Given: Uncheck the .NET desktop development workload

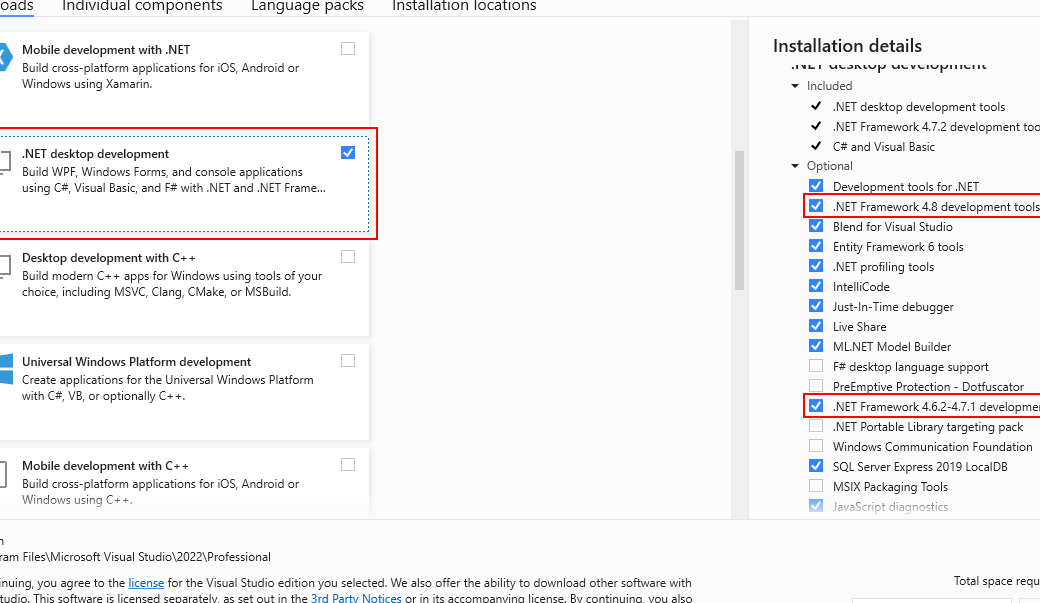Looking at the screenshot, I should click(x=348, y=153).
